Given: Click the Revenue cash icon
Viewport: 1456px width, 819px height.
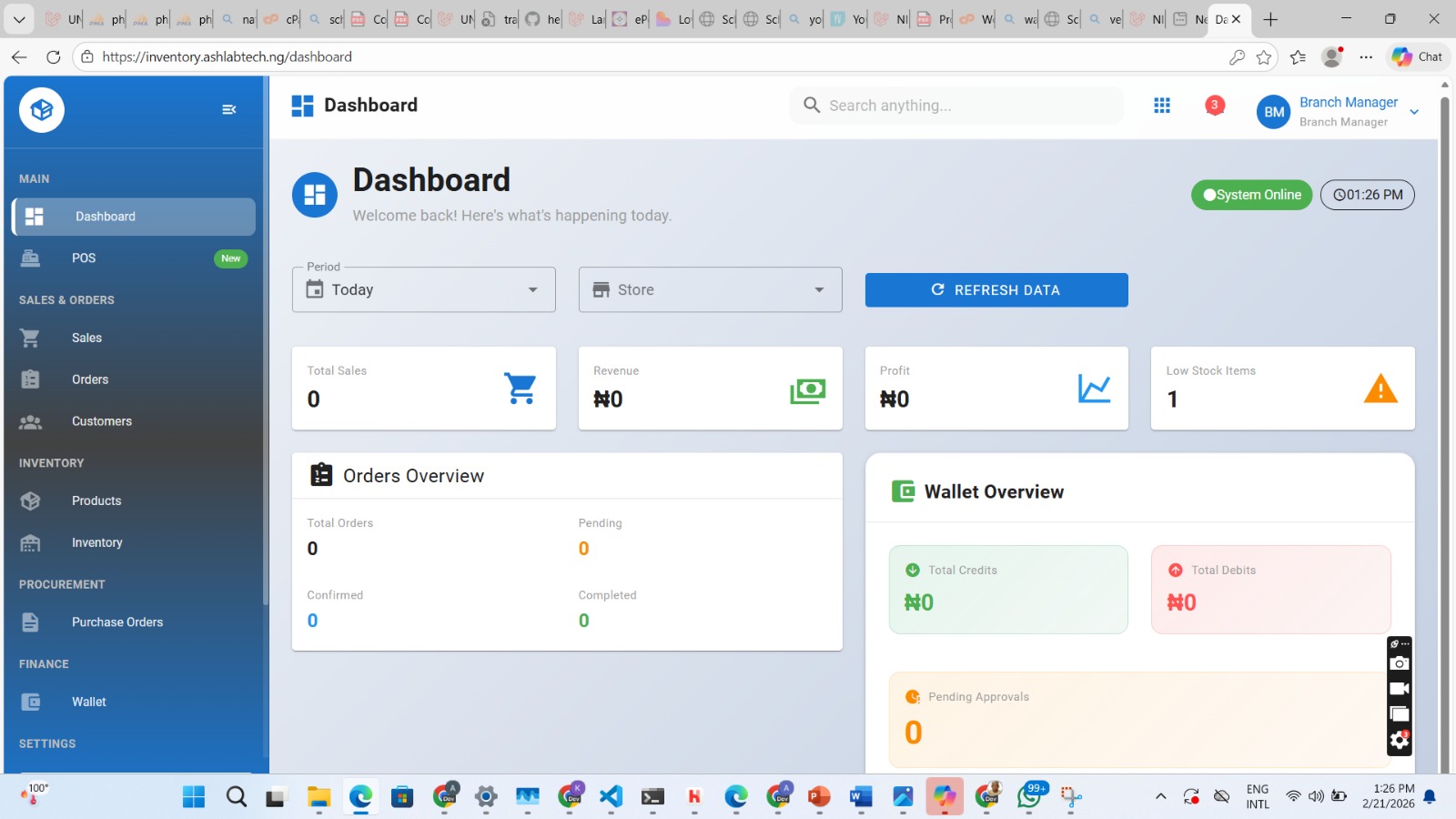Looking at the screenshot, I should click(x=807, y=390).
